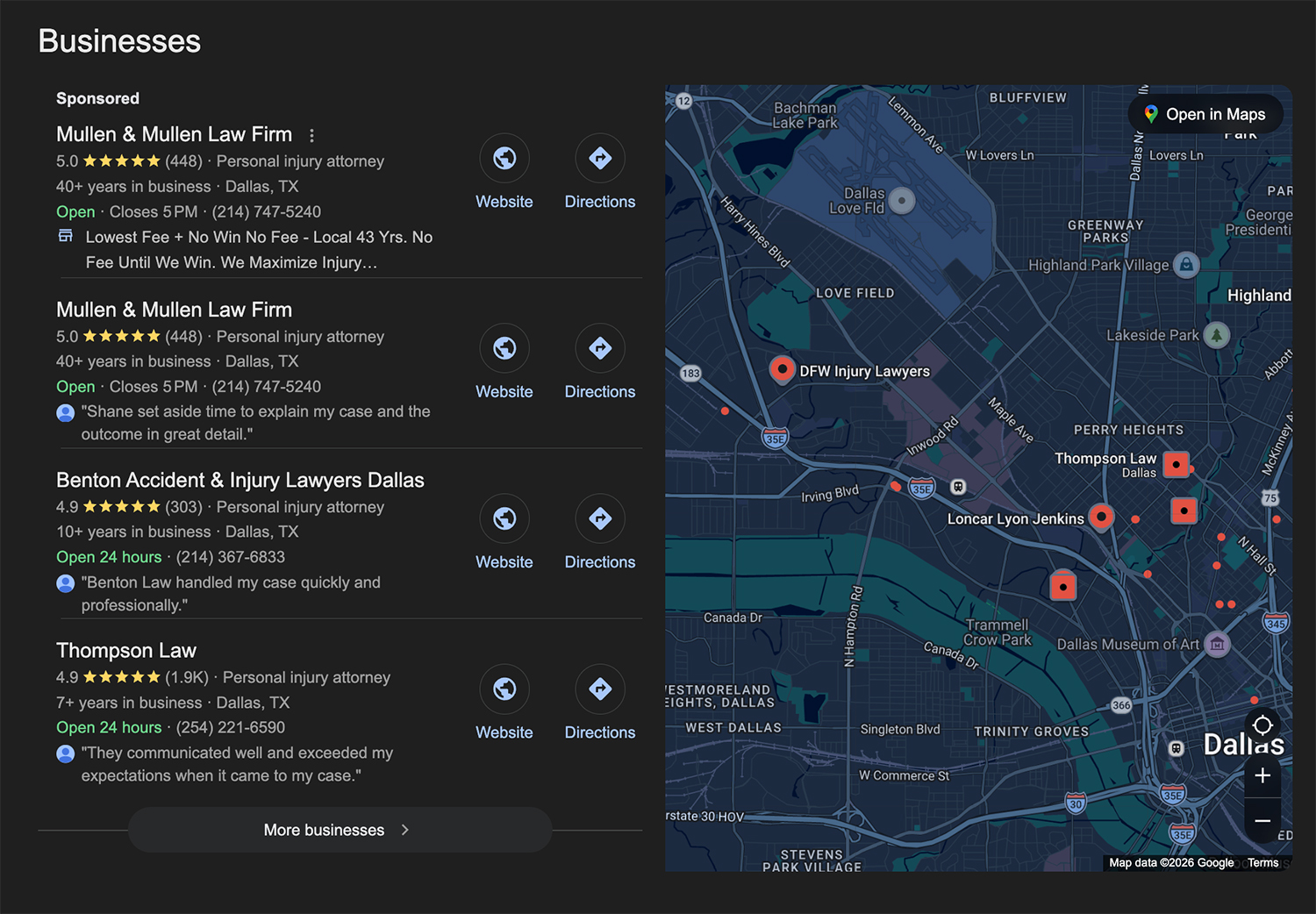Screen dimensions: 1316x914
Task: Click Terms link on the map
Action: pos(1262,863)
